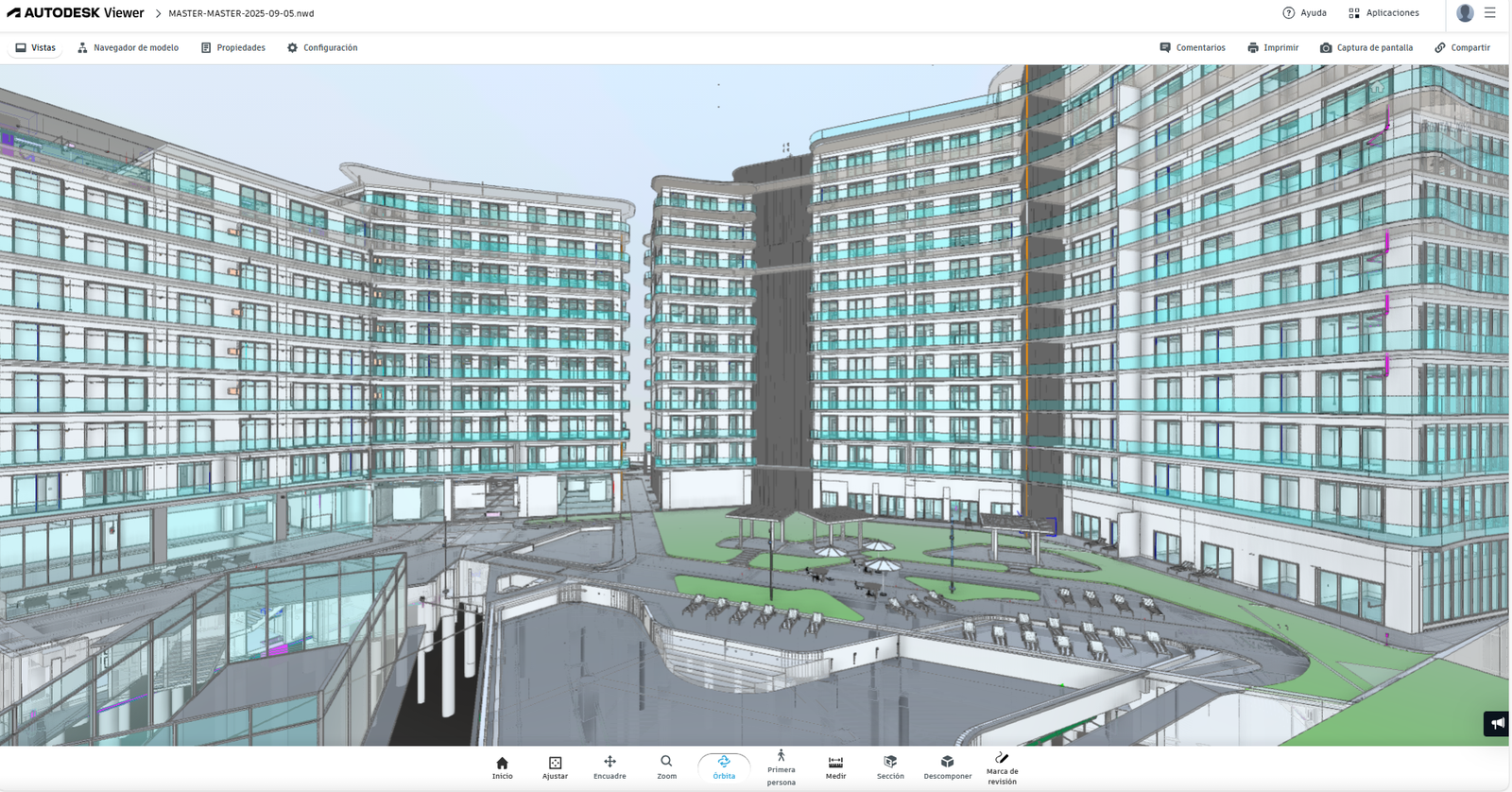Take a Captura de pantalla

tap(1366, 47)
